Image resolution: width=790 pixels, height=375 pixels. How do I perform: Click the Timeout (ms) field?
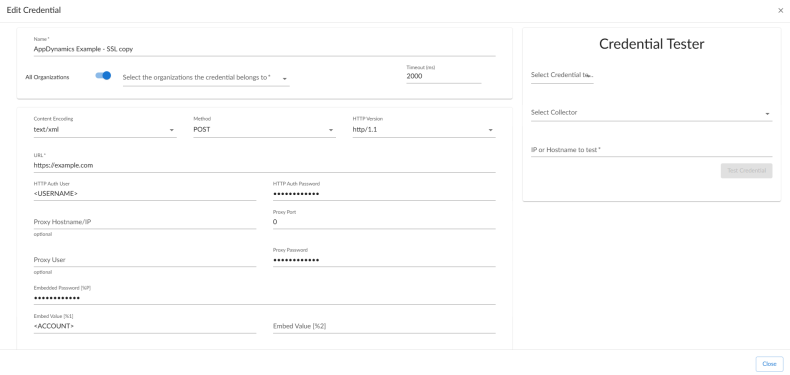coord(444,77)
